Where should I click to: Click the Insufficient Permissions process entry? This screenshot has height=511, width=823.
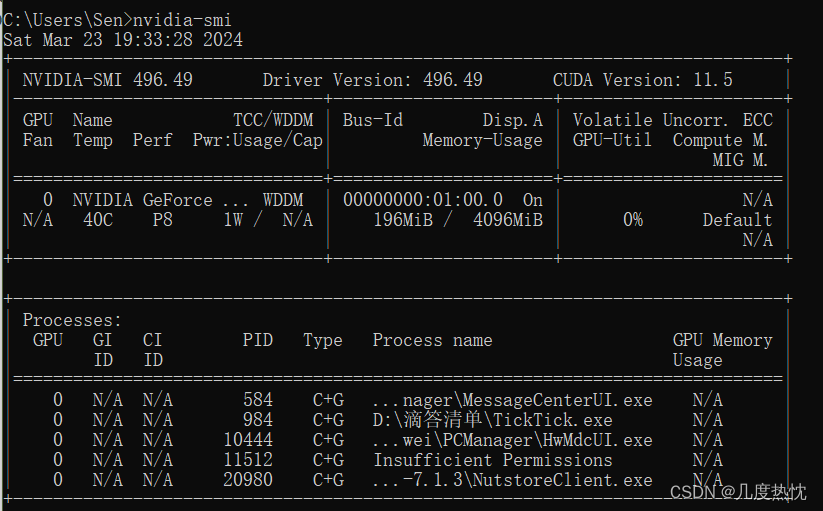(x=492, y=460)
